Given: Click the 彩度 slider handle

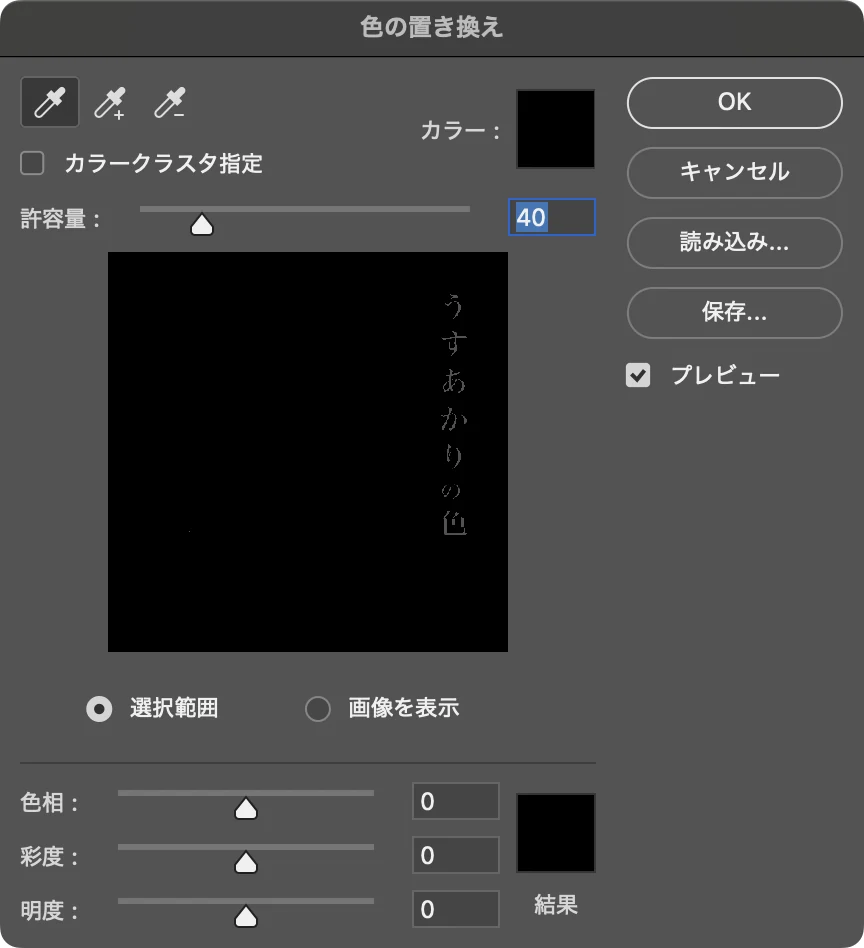Looking at the screenshot, I should (x=245, y=862).
